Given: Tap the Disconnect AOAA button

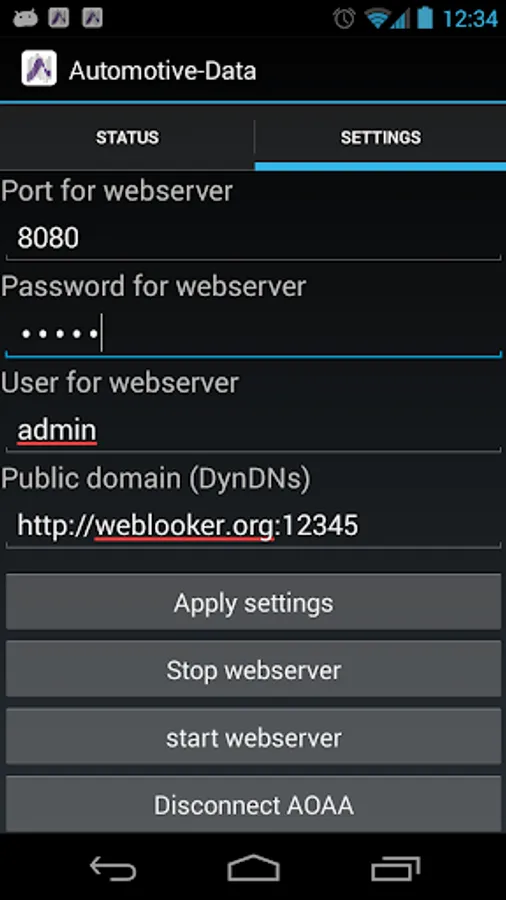Looking at the screenshot, I should point(254,805).
